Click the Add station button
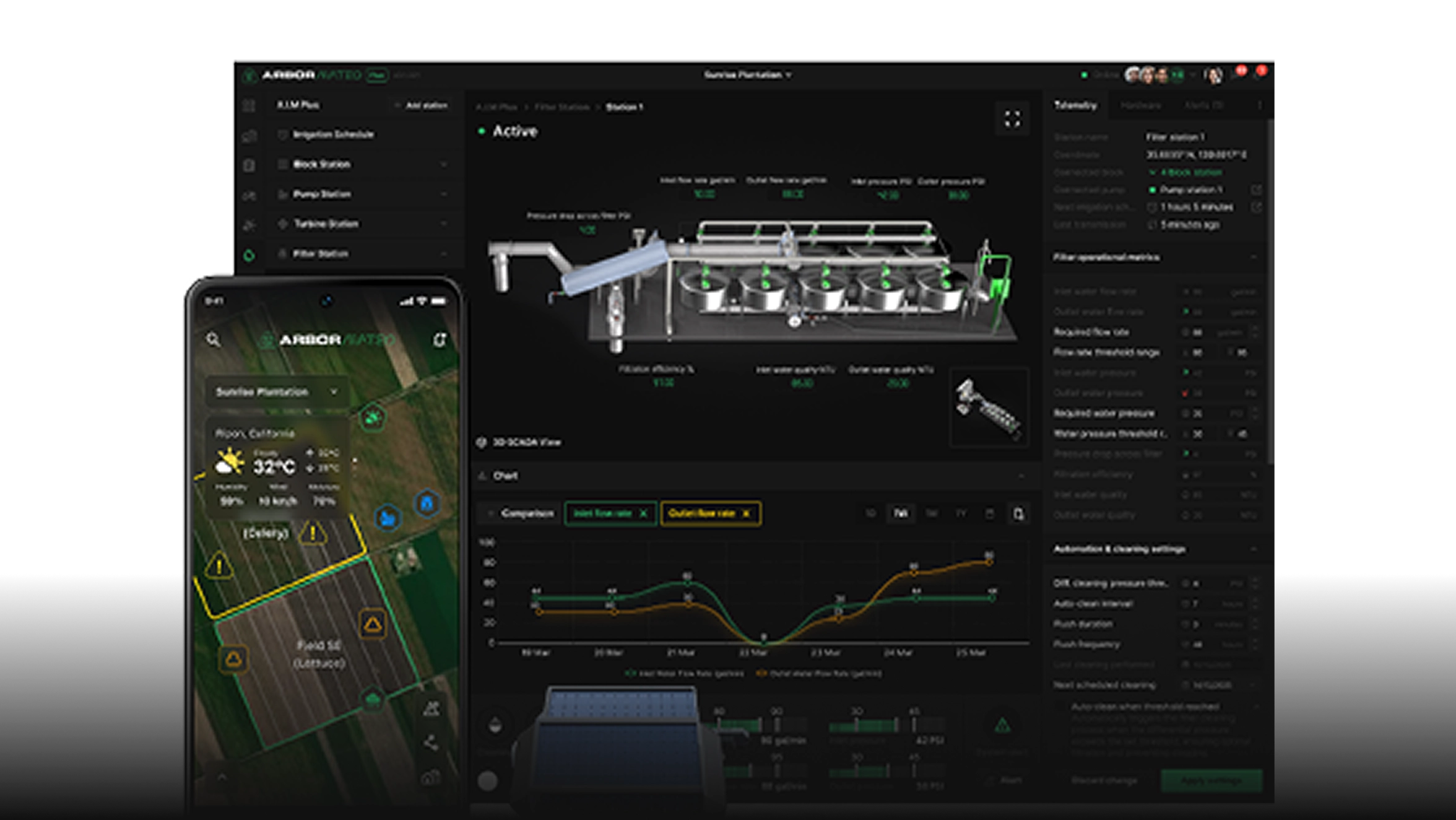1456x820 pixels. [422, 105]
